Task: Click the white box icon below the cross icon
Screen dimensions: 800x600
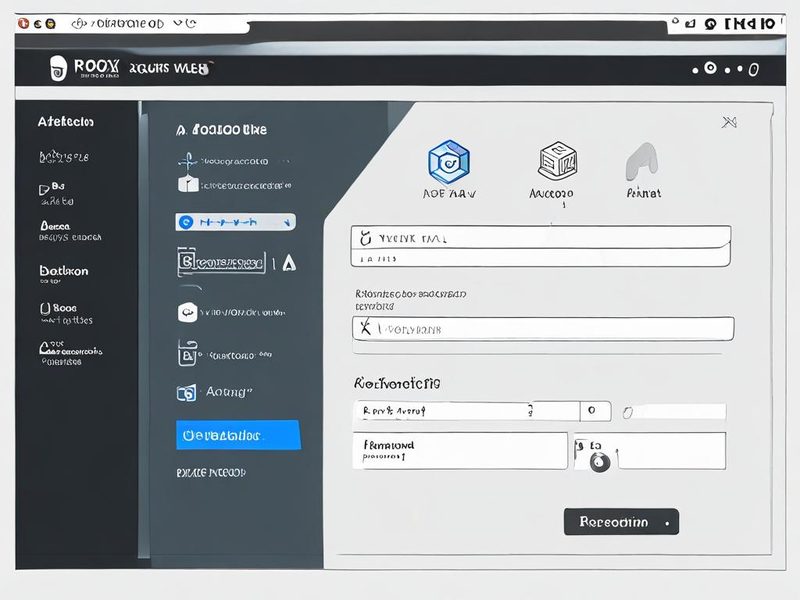Action: (x=188, y=183)
